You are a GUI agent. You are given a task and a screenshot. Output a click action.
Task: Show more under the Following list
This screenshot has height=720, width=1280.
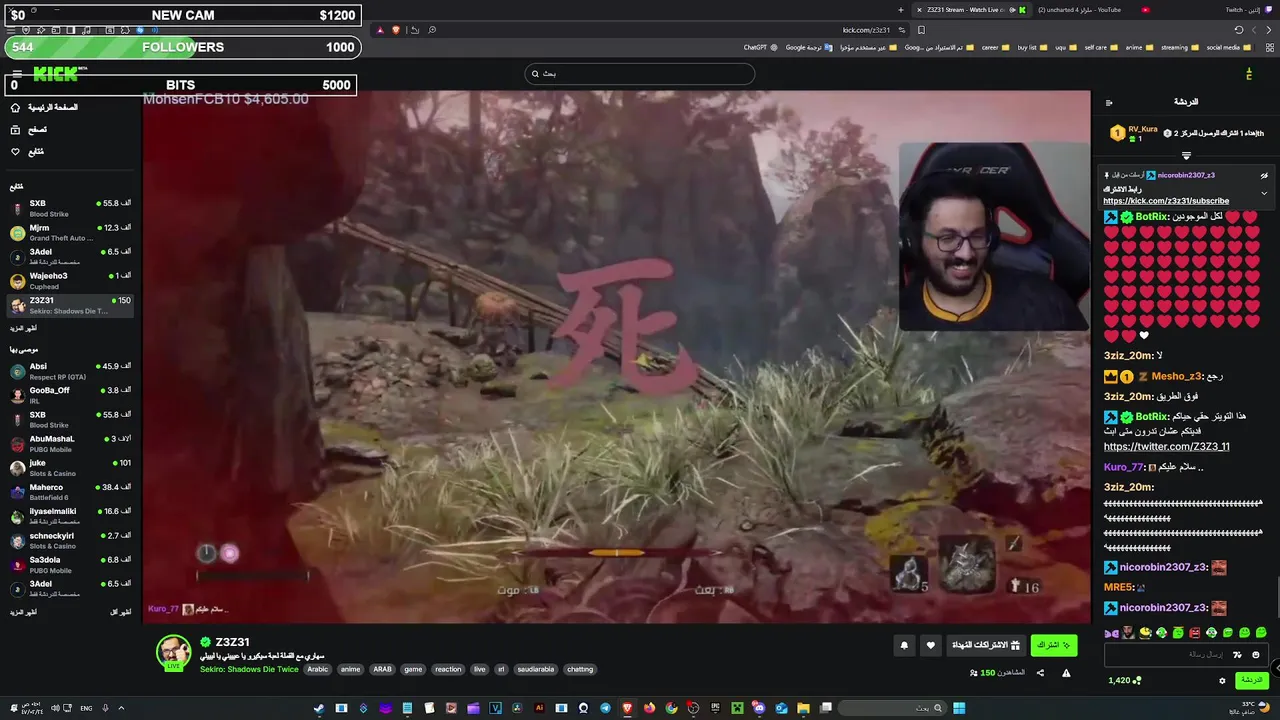[x=23, y=328]
